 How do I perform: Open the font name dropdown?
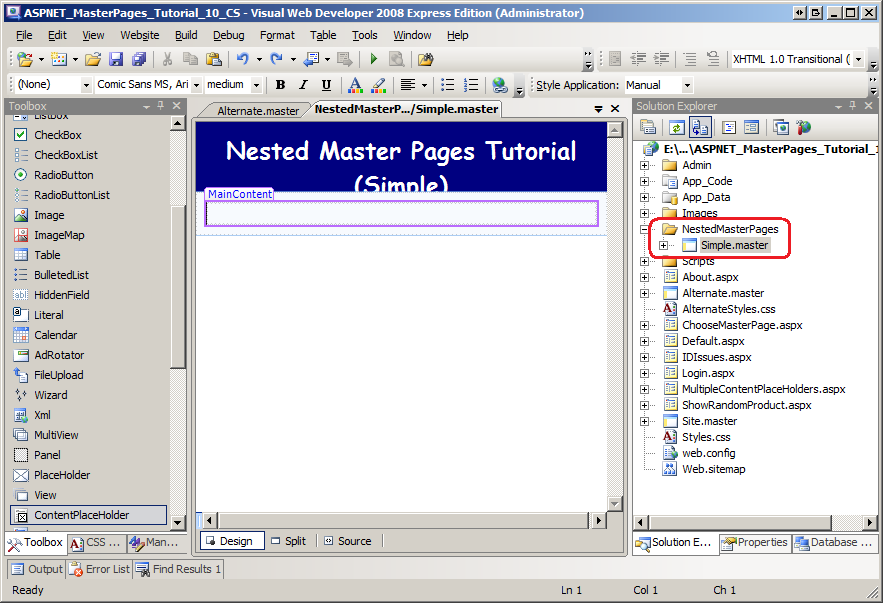[x=196, y=85]
